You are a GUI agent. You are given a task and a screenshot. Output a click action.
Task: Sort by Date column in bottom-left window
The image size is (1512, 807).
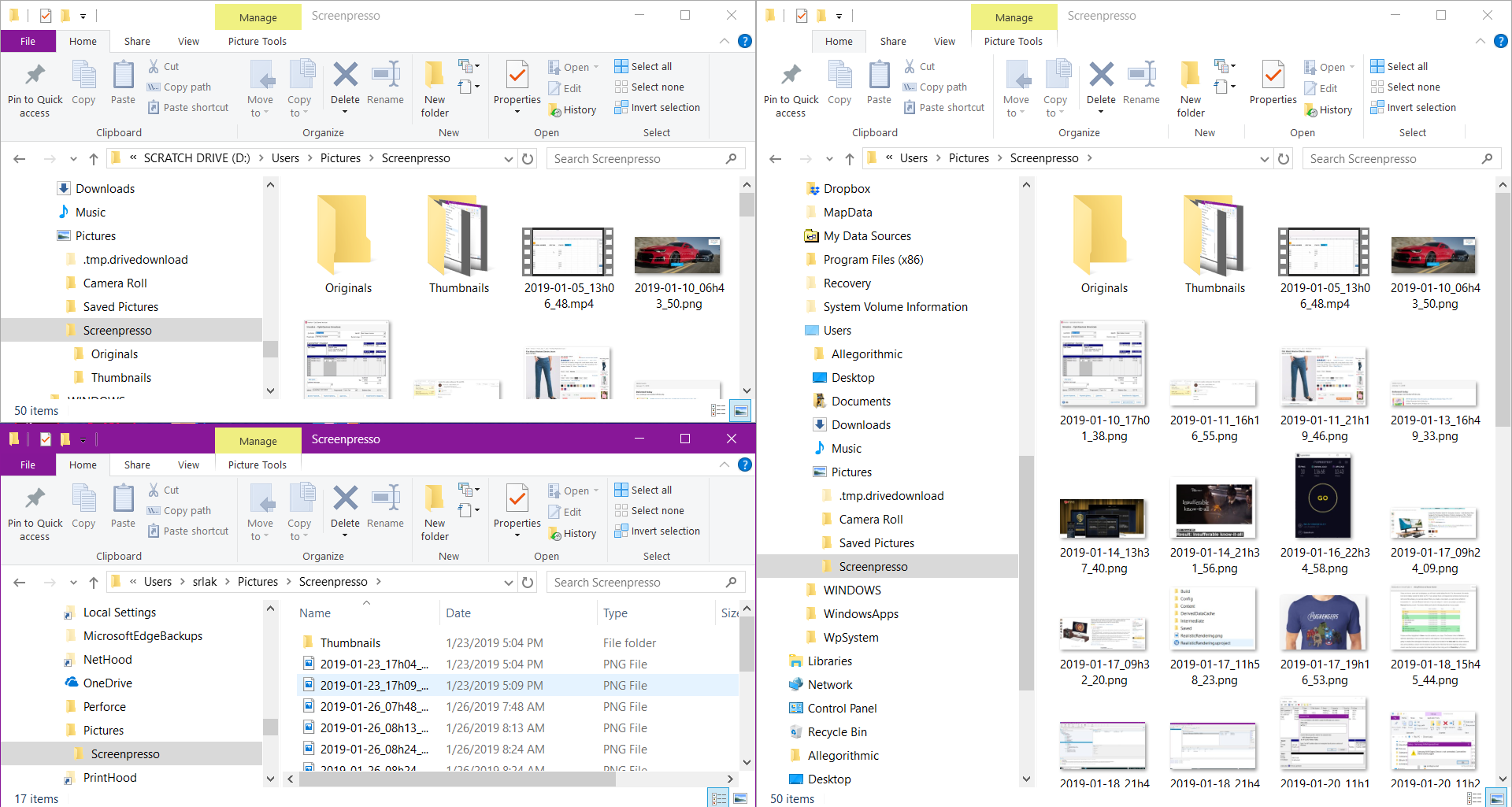517,613
